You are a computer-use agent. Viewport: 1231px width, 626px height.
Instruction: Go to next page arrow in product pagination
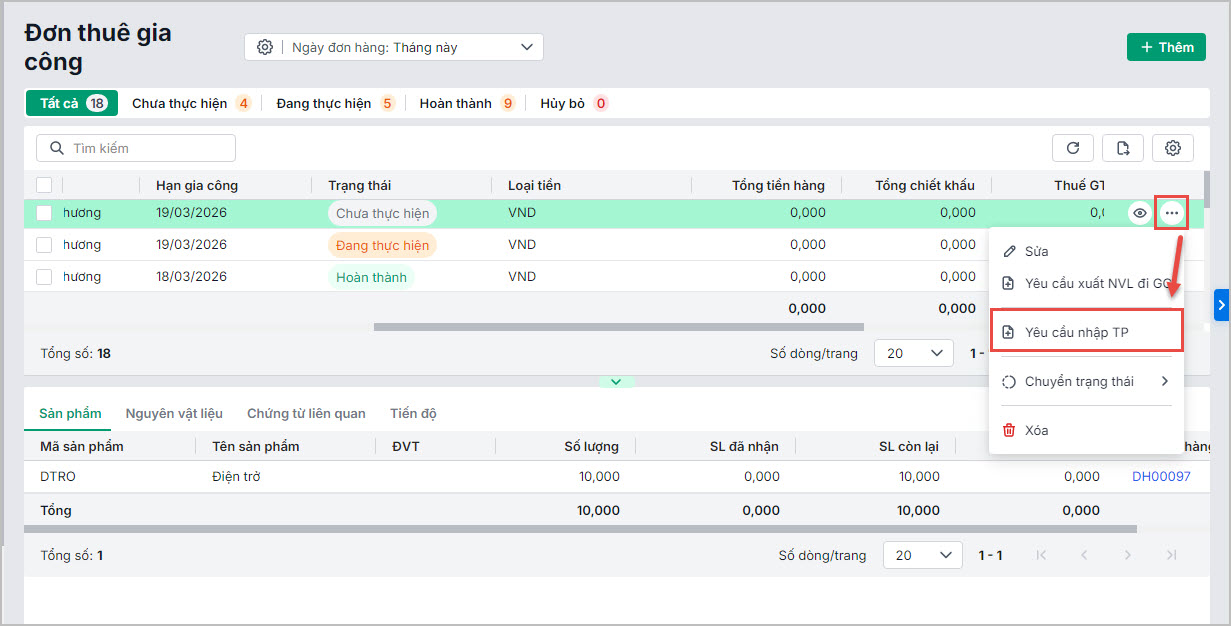click(x=1127, y=555)
